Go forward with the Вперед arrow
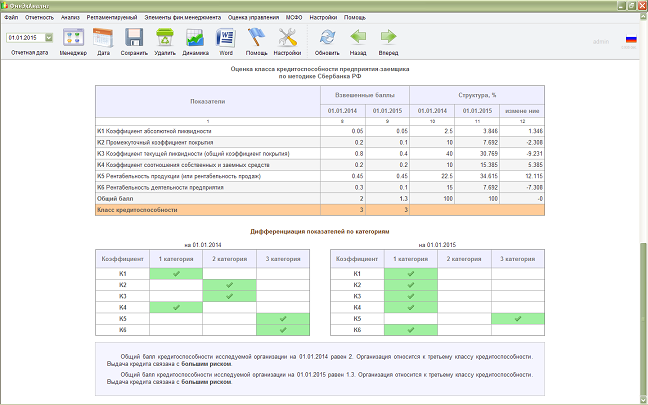648x405 pixels. 388,37
